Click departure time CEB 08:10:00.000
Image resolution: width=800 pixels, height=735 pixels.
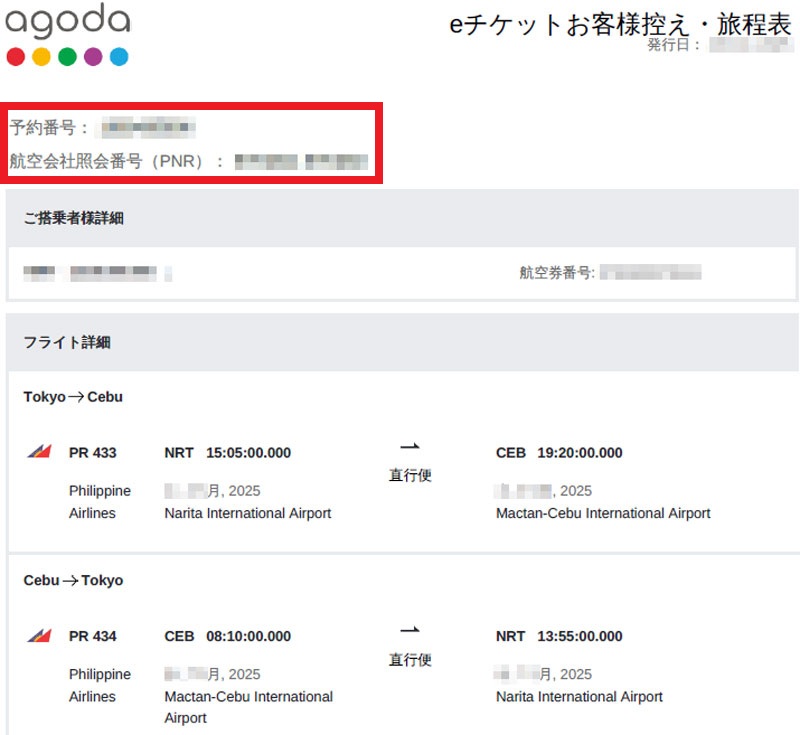click(228, 636)
